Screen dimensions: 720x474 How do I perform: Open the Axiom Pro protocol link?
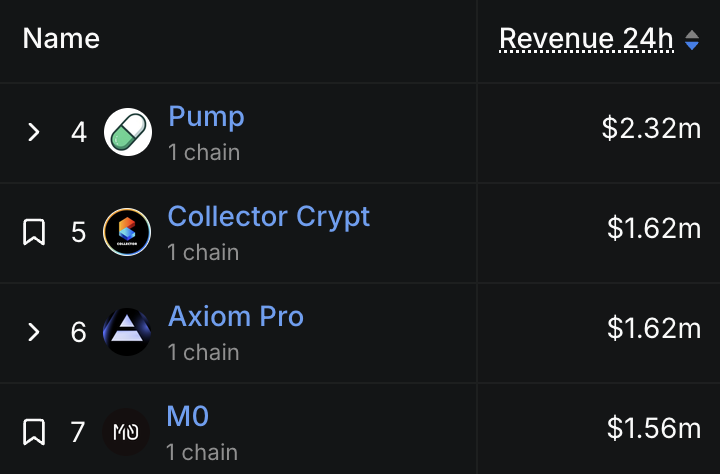(x=236, y=316)
